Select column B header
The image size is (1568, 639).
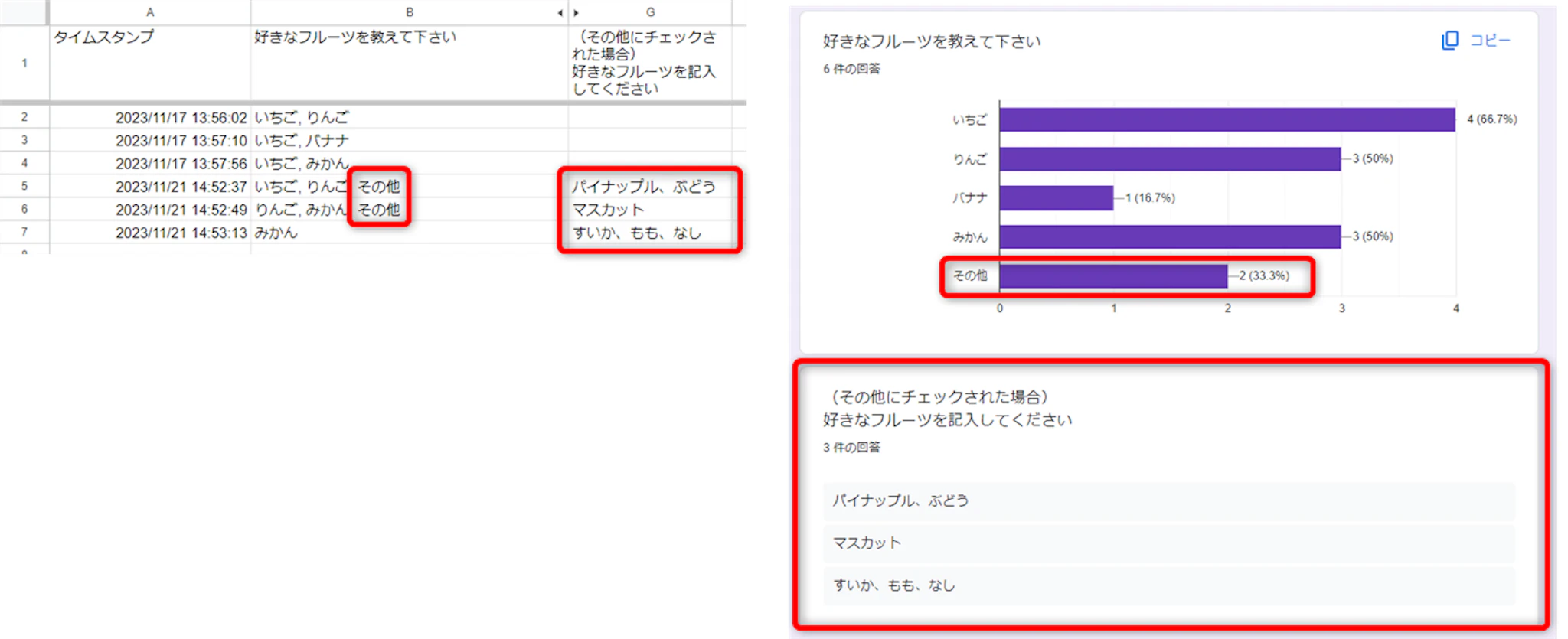tap(409, 12)
